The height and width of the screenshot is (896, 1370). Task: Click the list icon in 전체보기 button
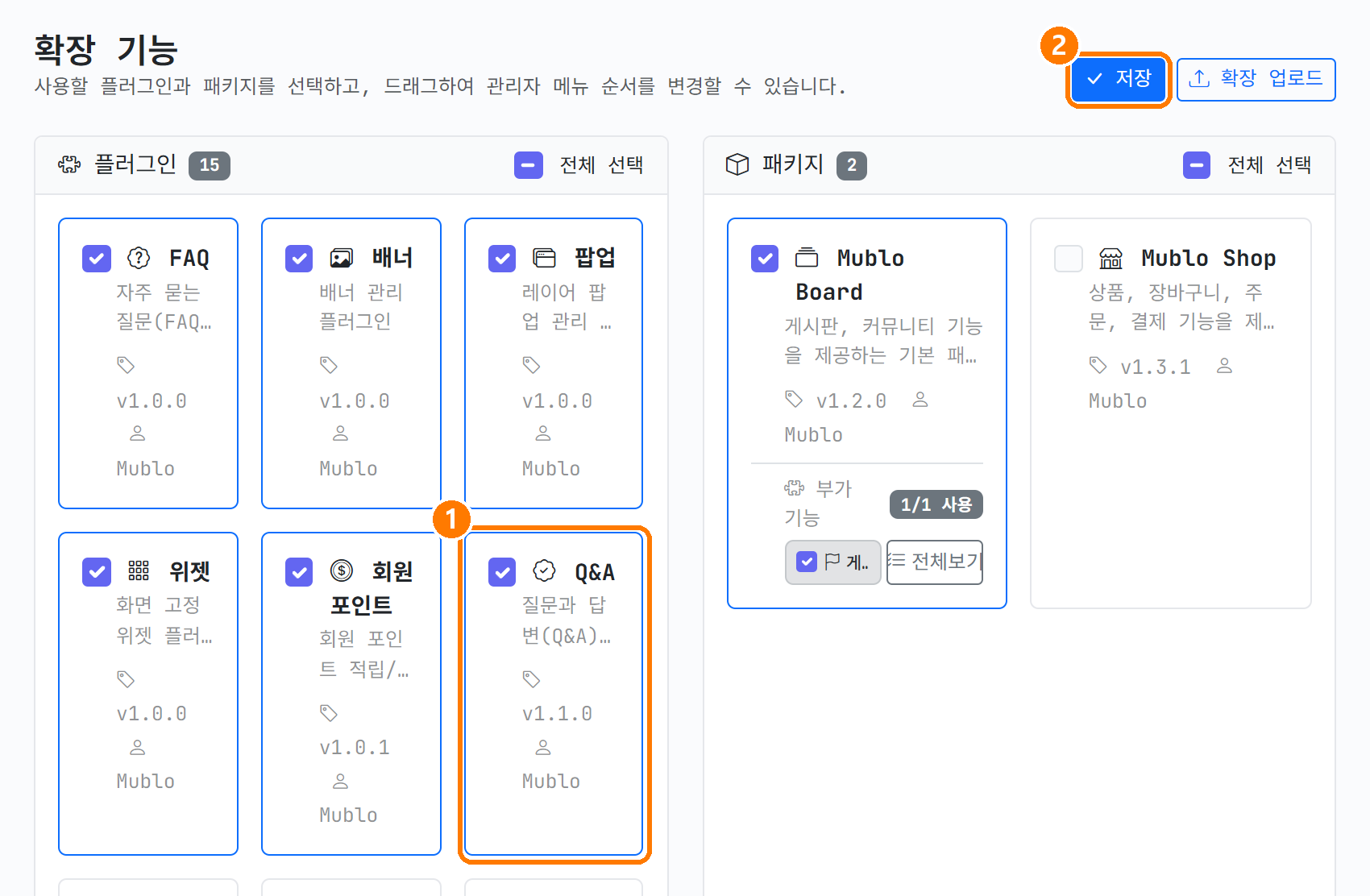click(x=897, y=560)
